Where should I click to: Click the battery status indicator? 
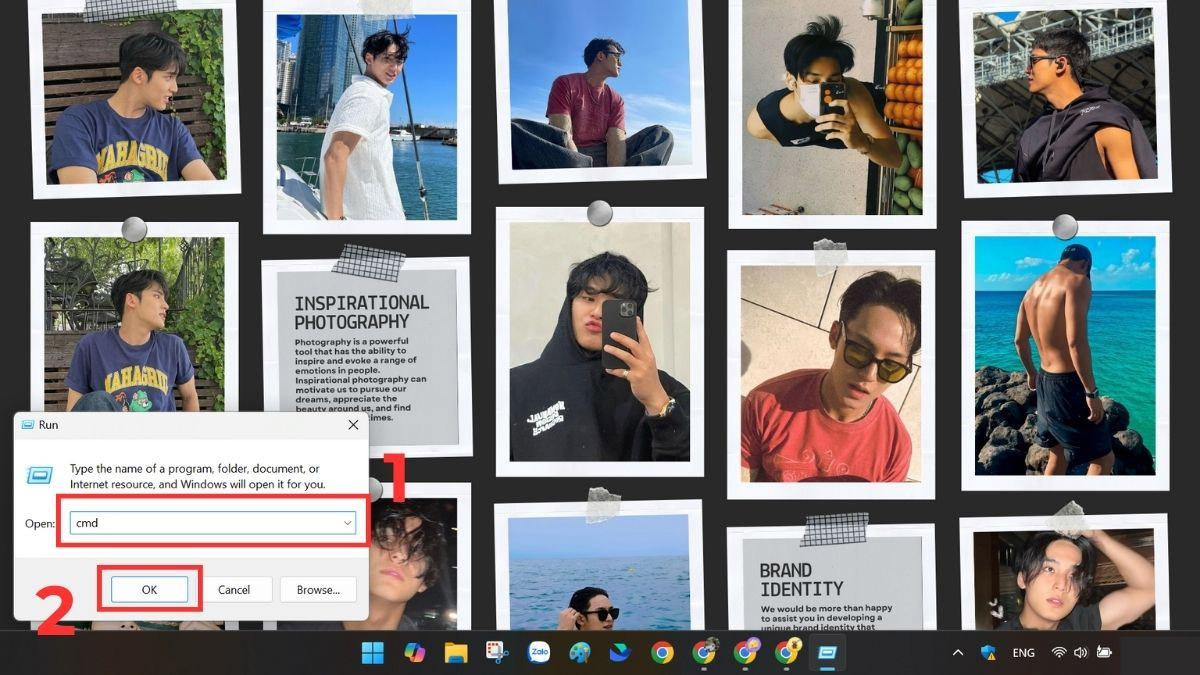[x=1105, y=653]
